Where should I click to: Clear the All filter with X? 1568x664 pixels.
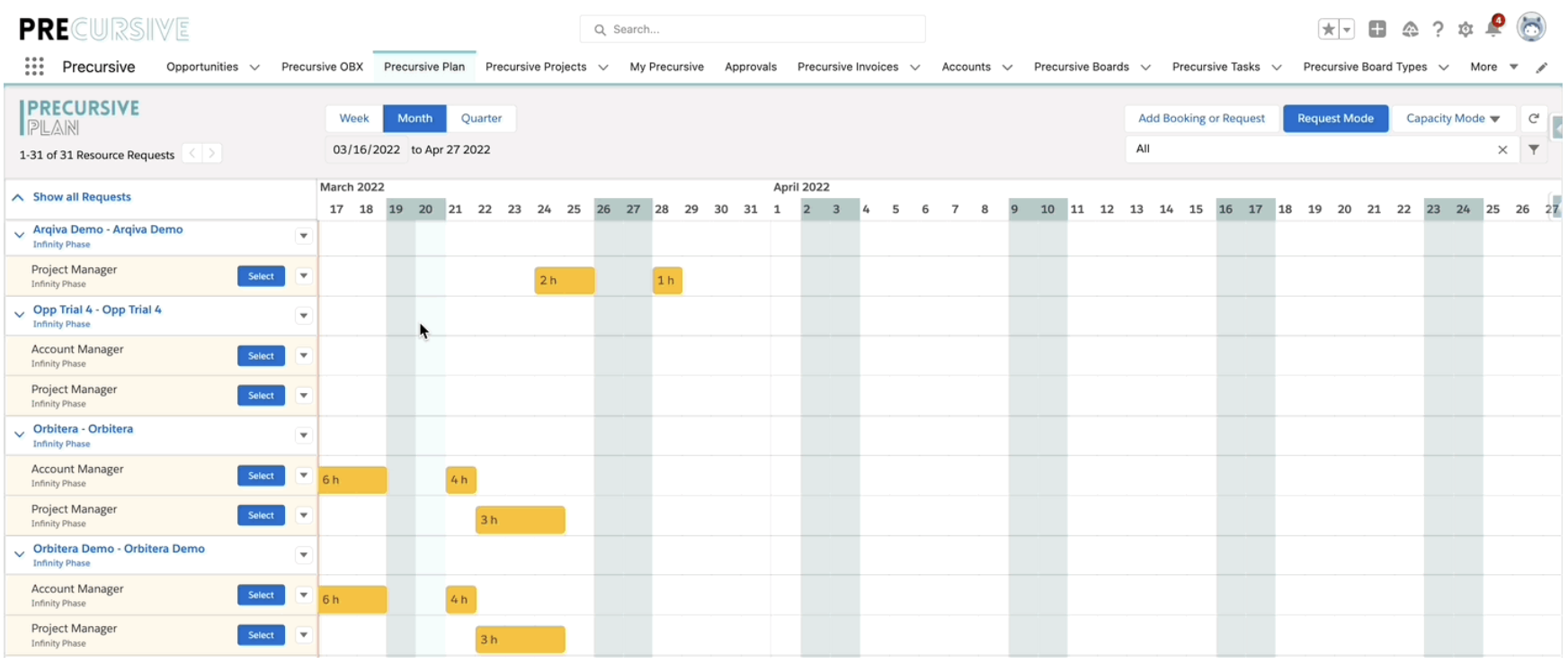1502,150
